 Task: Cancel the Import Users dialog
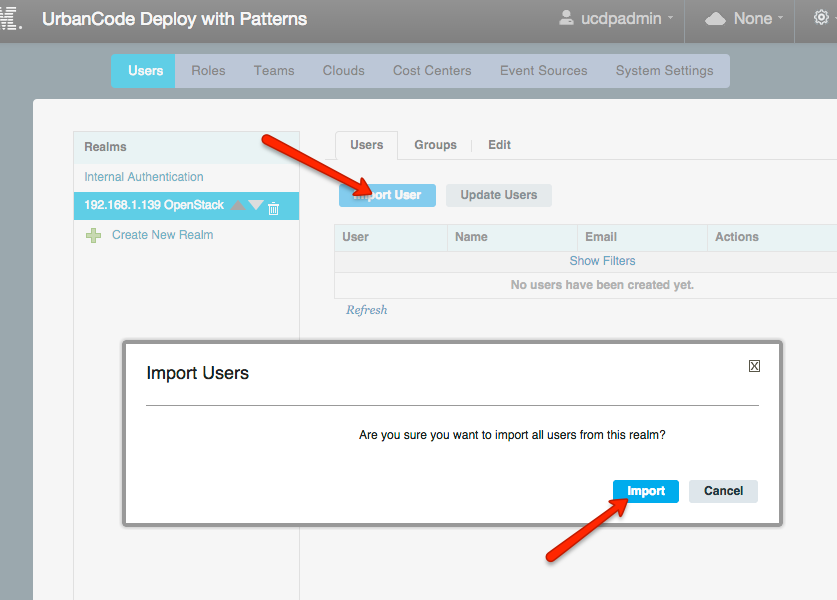pos(723,491)
